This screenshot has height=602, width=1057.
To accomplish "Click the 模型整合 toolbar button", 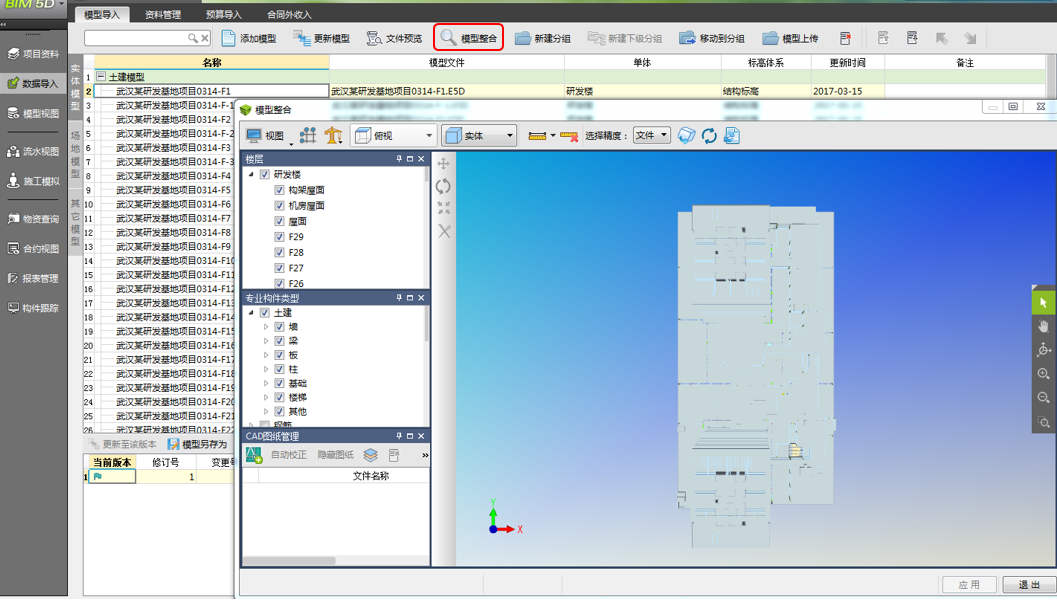I will 469,38.
